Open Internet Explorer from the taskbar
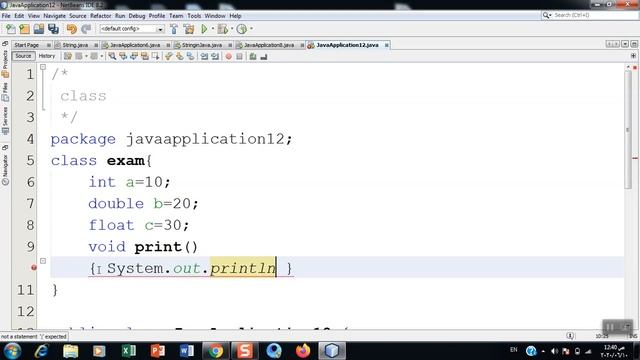This screenshot has height=360, width=640. [x=41, y=351]
